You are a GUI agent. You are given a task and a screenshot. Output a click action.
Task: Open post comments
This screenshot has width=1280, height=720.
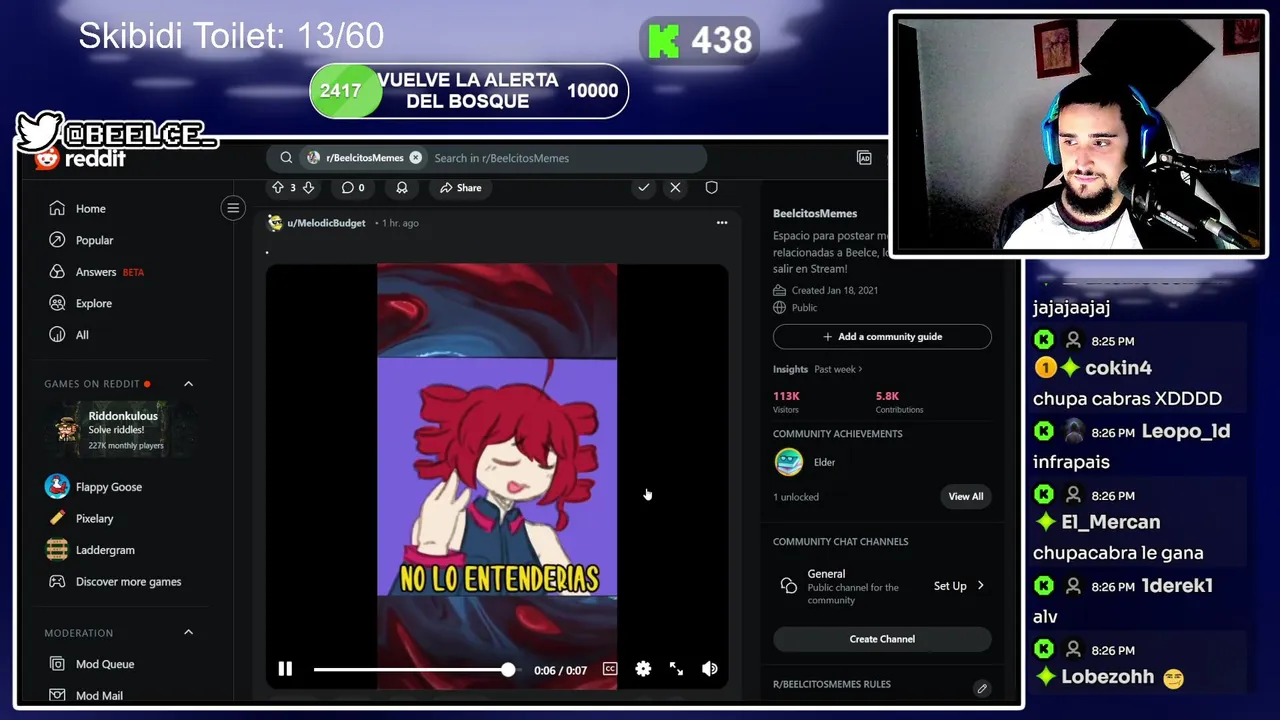(353, 188)
